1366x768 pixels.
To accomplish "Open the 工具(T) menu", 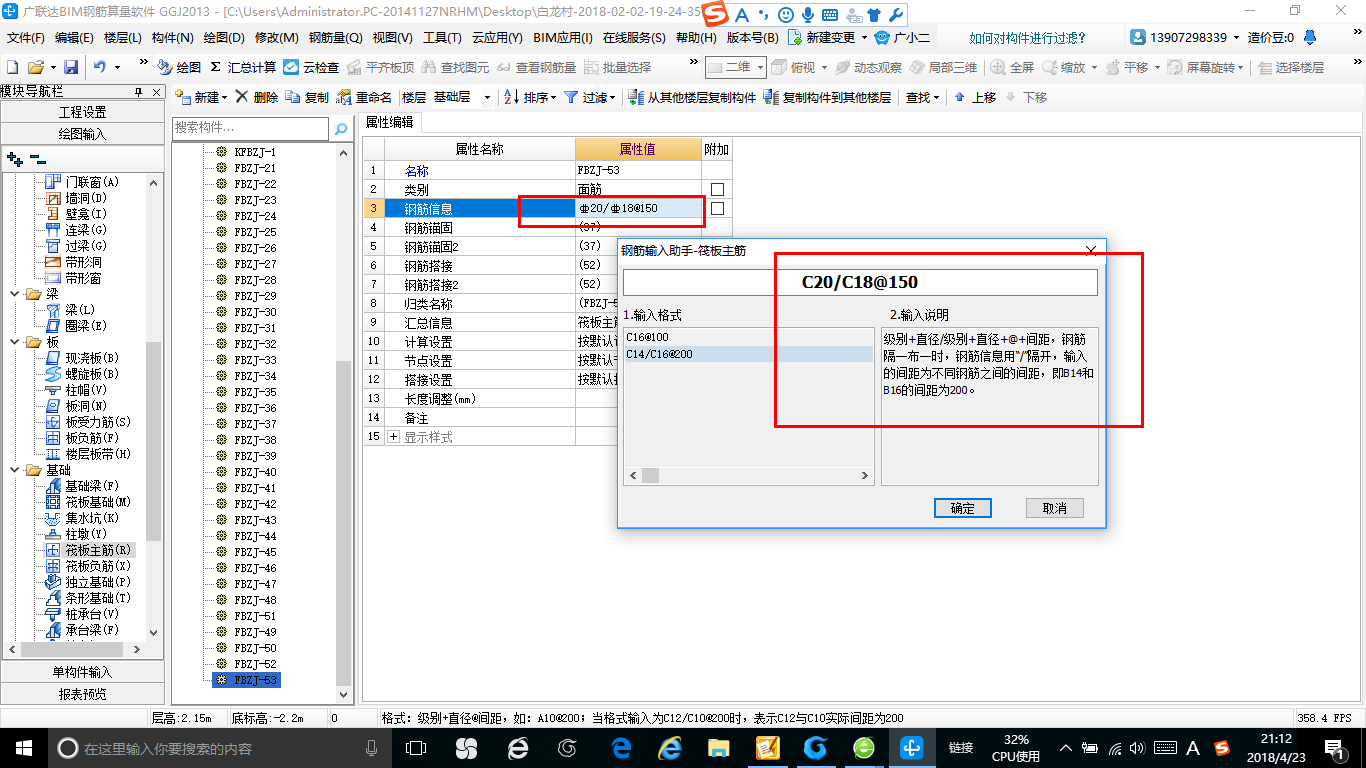I will [442, 37].
